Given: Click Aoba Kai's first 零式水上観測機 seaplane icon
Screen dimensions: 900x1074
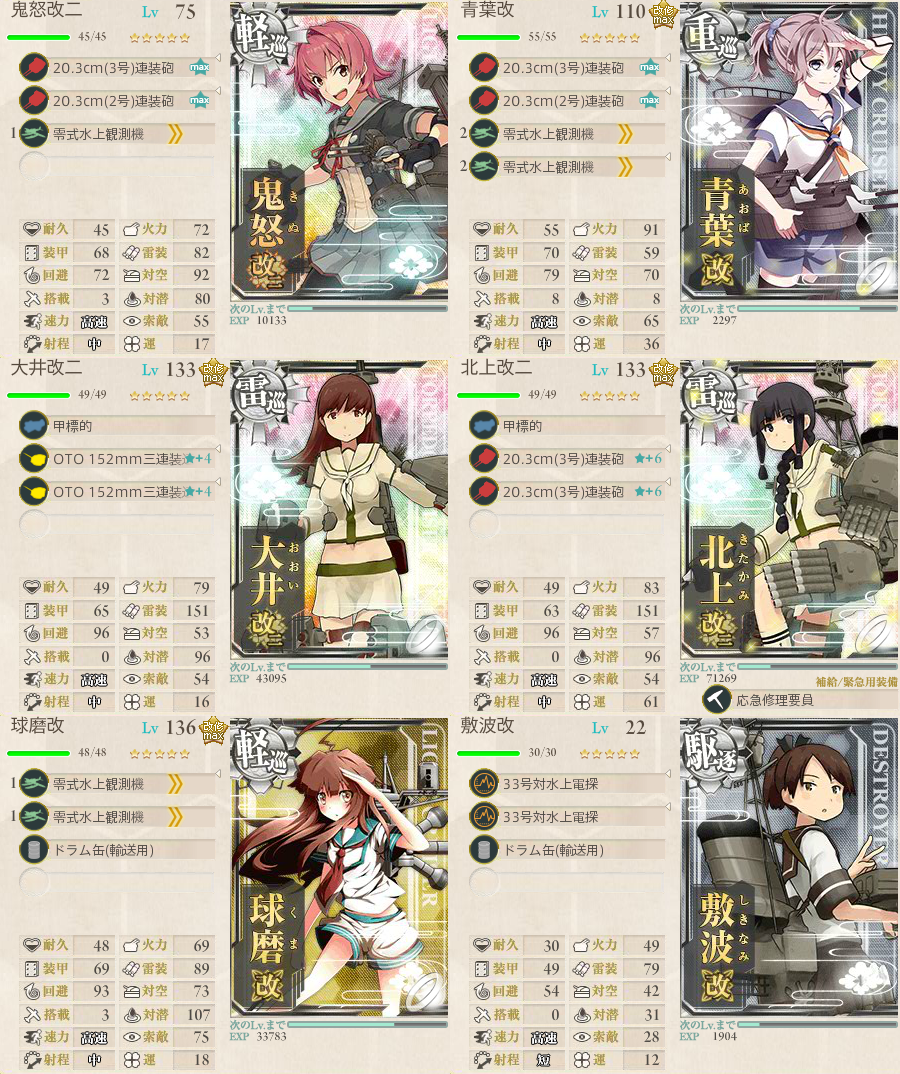Looking at the screenshot, I should pos(484,134).
